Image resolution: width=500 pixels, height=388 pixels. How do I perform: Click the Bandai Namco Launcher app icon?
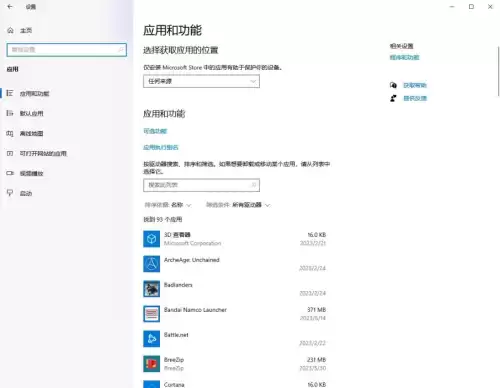tap(151, 314)
